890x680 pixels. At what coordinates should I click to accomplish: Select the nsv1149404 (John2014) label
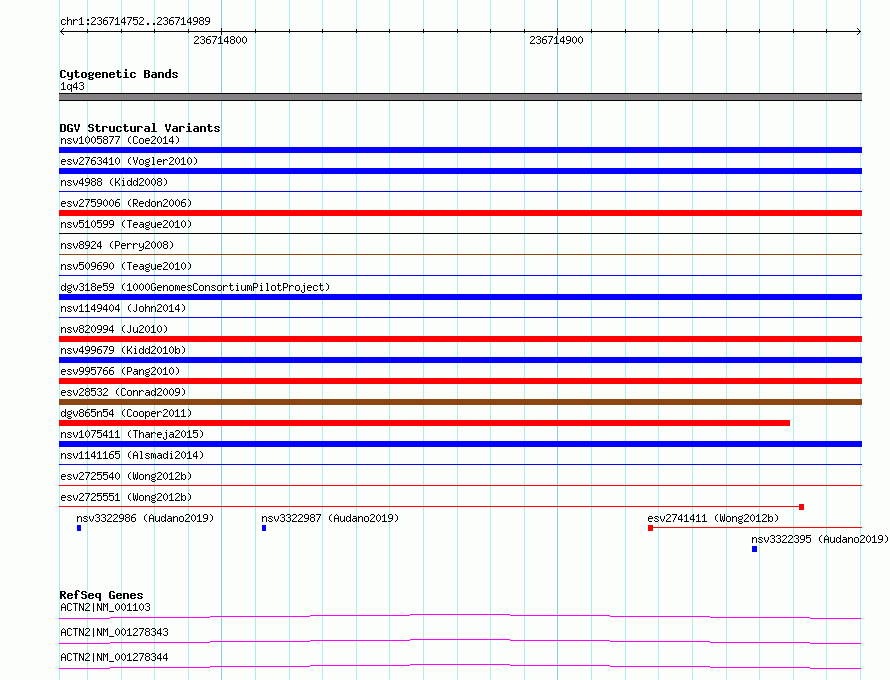123,308
